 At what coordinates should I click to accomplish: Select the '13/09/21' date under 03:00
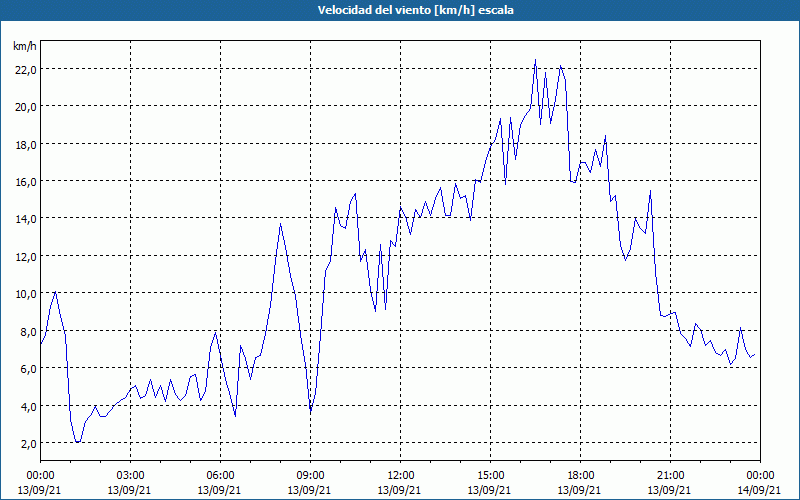pos(131,490)
